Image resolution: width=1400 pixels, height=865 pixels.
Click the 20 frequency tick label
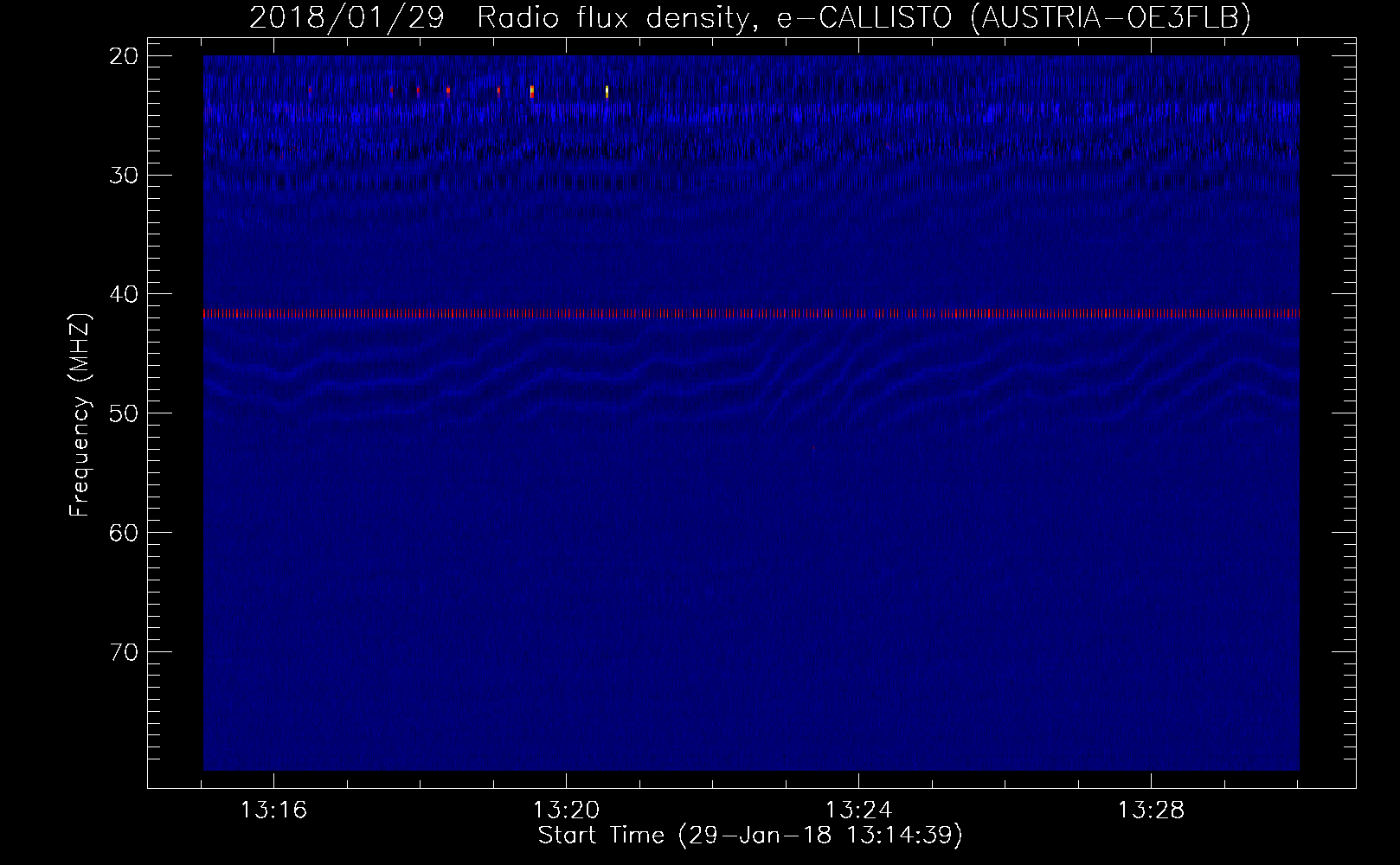(125, 56)
